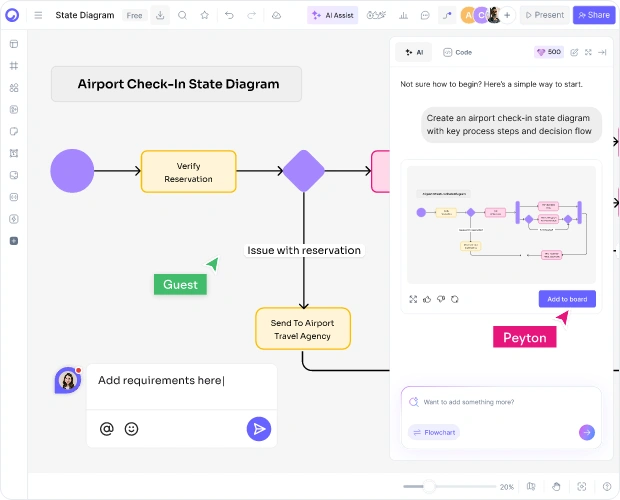Click the purple 'C' collaborator avatar
This screenshot has width=620, height=500.
(x=481, y=15)
